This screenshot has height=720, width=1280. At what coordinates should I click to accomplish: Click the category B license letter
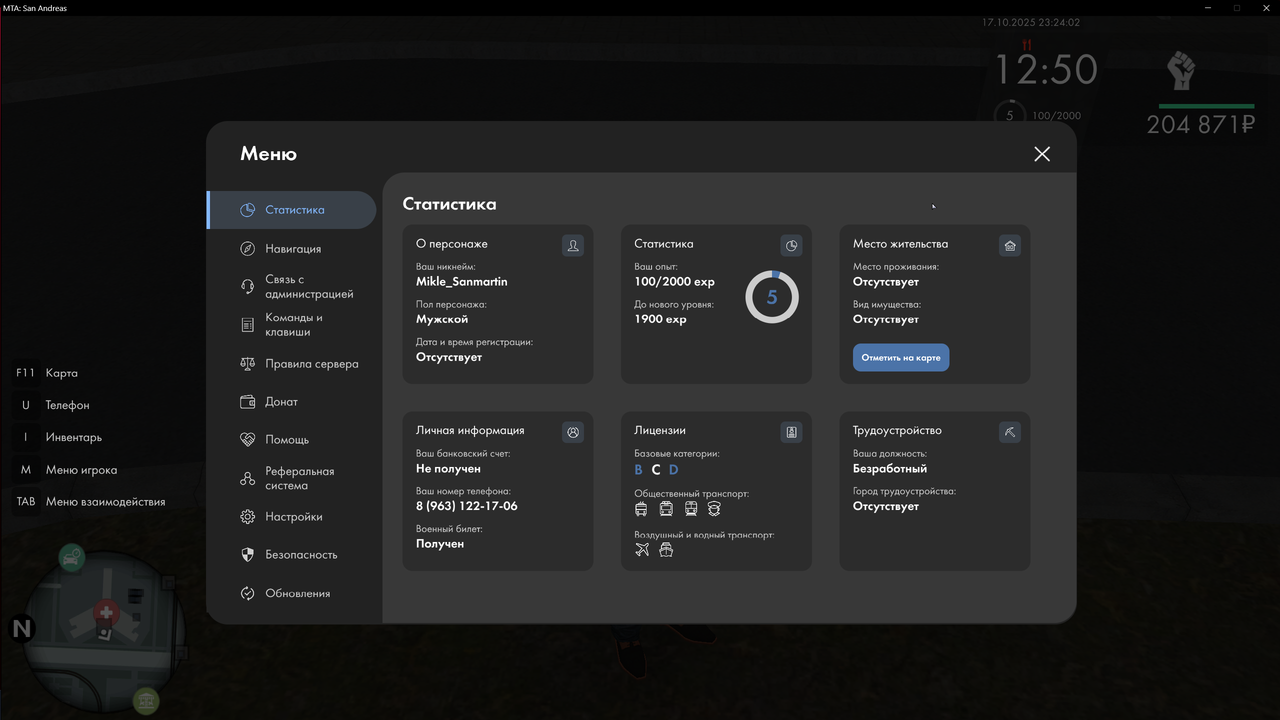pyautogui.click(x=639, y=470)
